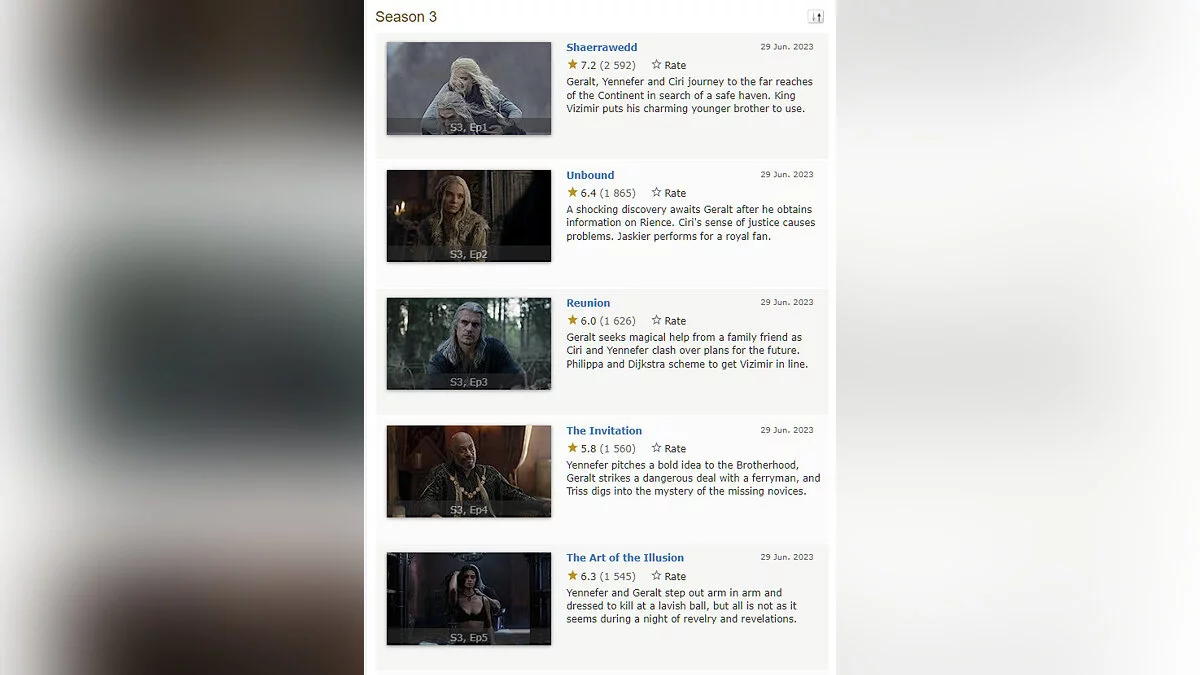Click The Art of the Illusion description
The height and width of the screenshot is (675, 1200).
(x=682, y=606)
